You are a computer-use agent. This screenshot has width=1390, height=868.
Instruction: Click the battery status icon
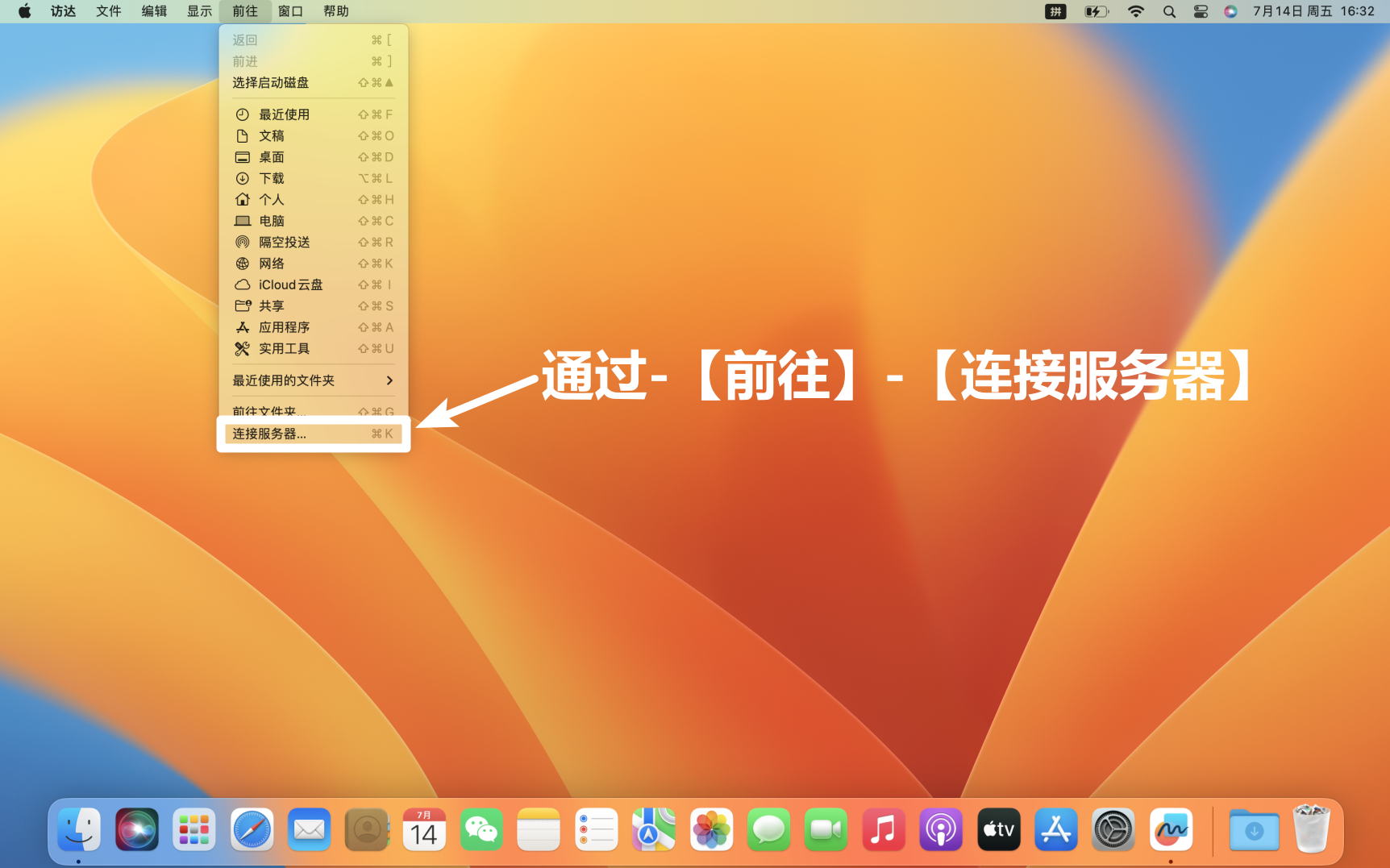tap(1097, 11)
